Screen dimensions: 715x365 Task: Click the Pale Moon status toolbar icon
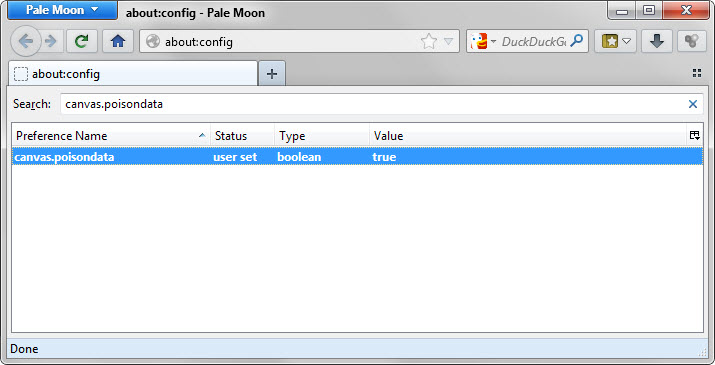coord(692,42)
